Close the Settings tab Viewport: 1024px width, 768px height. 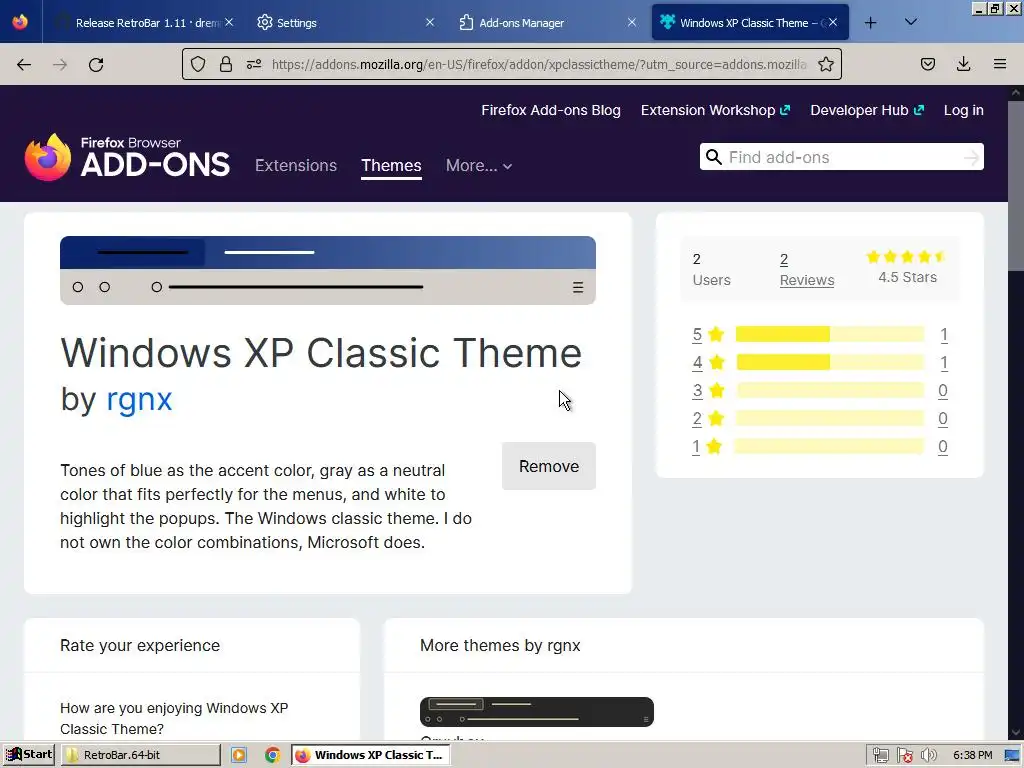pos(430,22)
